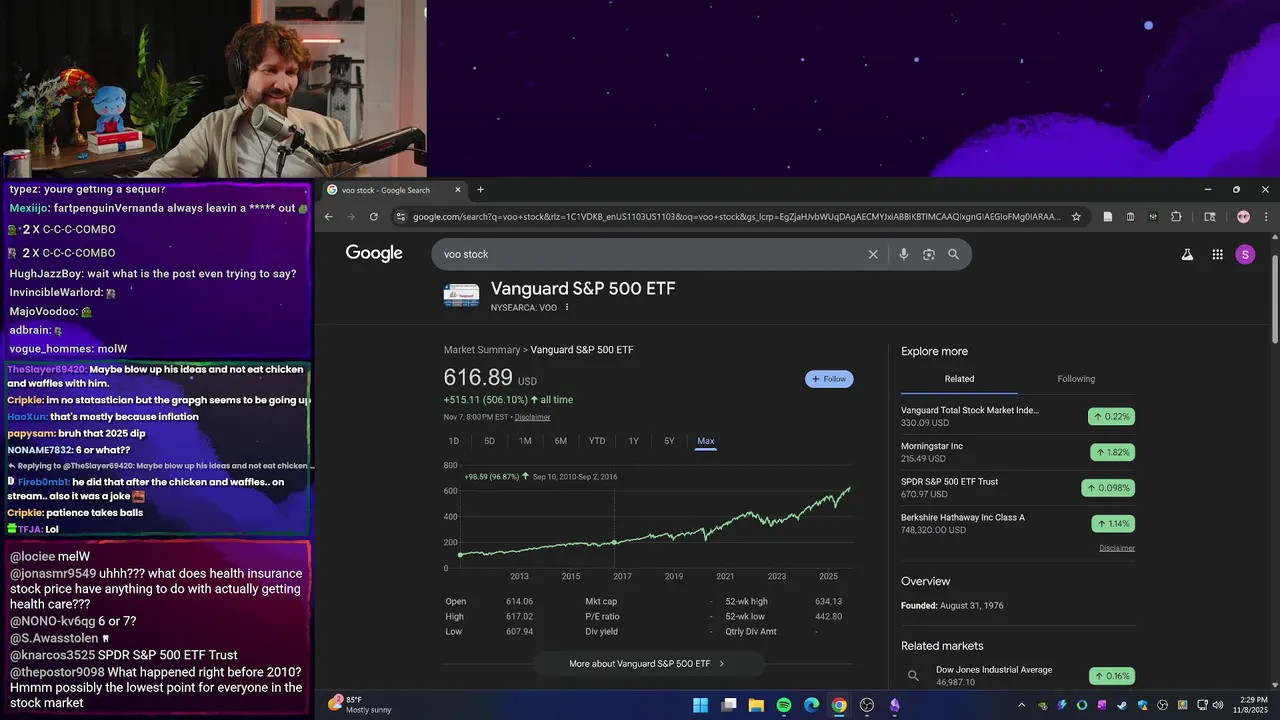Start voice search with microphone icon
Screen dimensions: 1280x720
coord(904,254)
